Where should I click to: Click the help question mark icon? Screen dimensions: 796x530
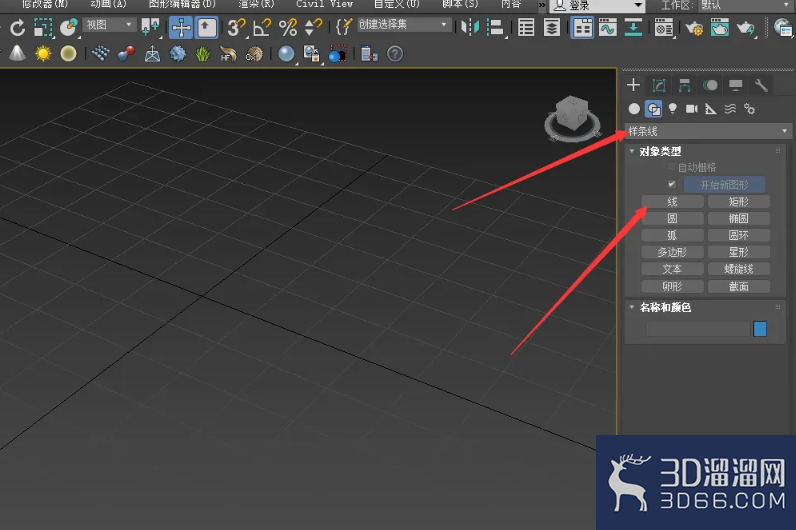coord(395,53)
